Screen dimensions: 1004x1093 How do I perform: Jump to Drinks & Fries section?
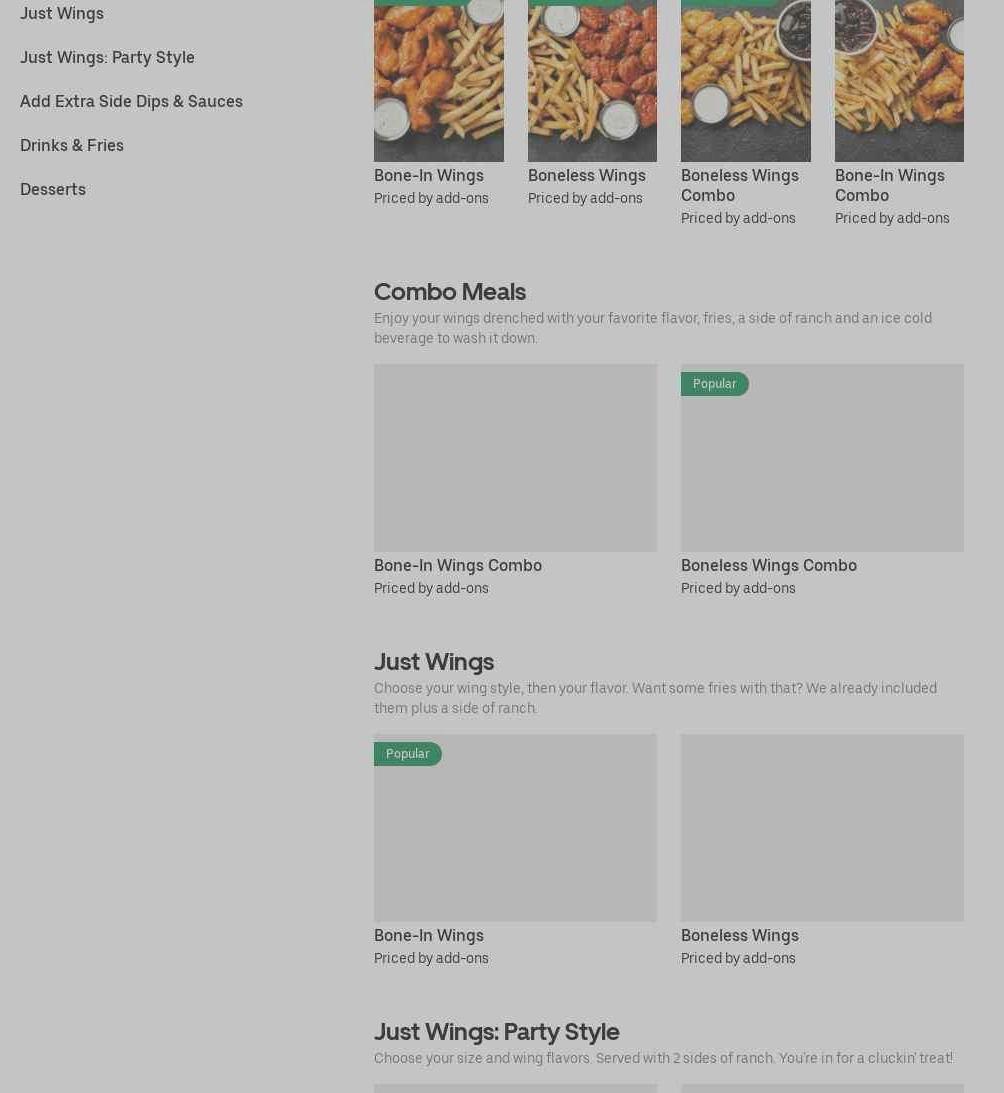click(72, 145)
